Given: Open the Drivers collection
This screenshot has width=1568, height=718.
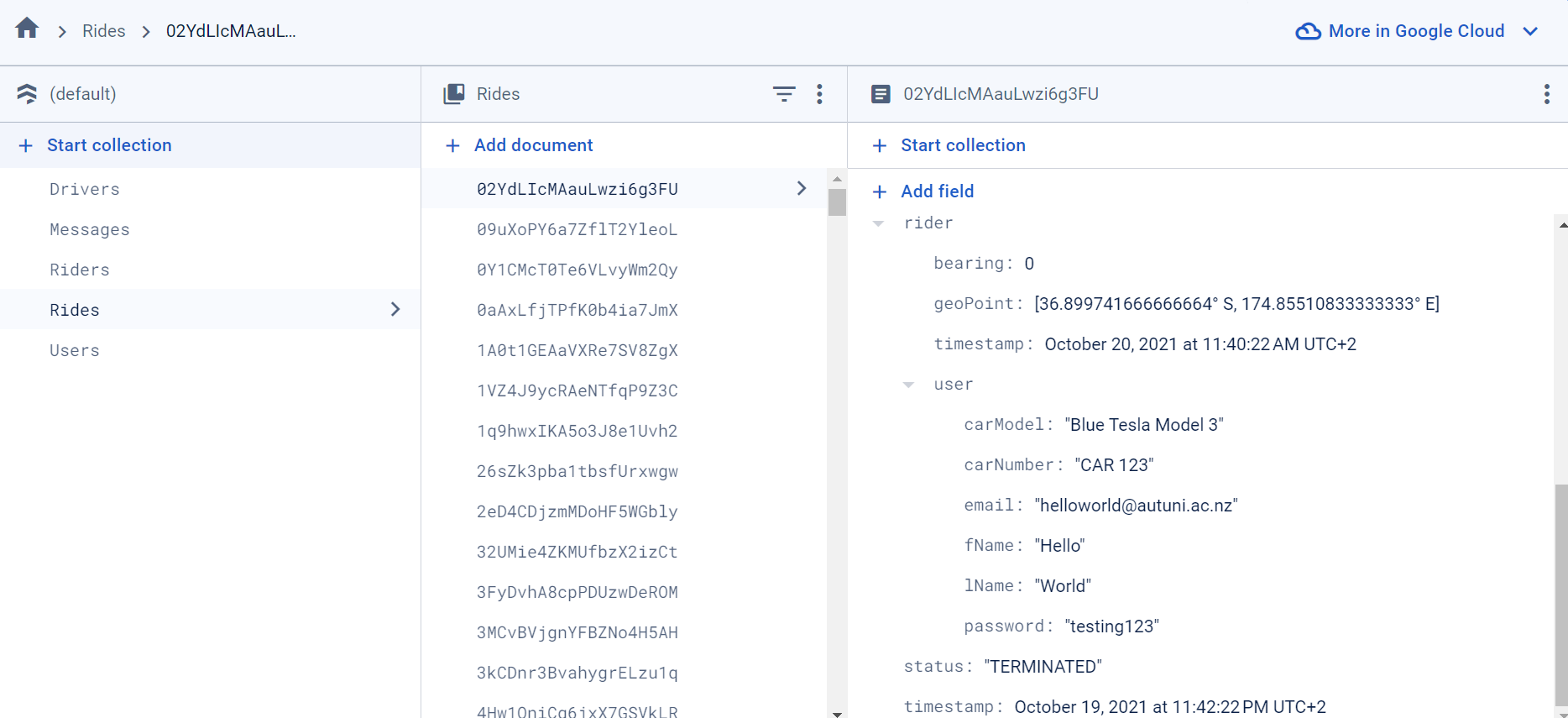Looking at the screenshot, I should click(85, 189).
